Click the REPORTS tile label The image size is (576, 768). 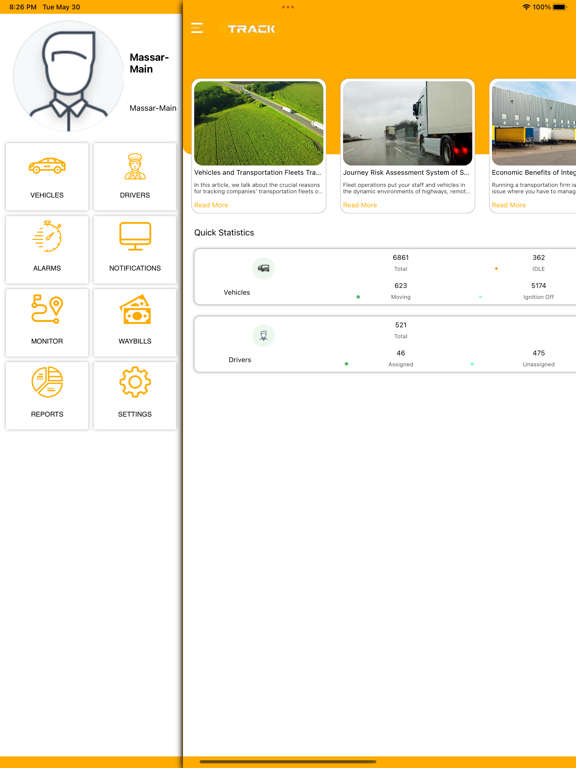click(47, 414)
